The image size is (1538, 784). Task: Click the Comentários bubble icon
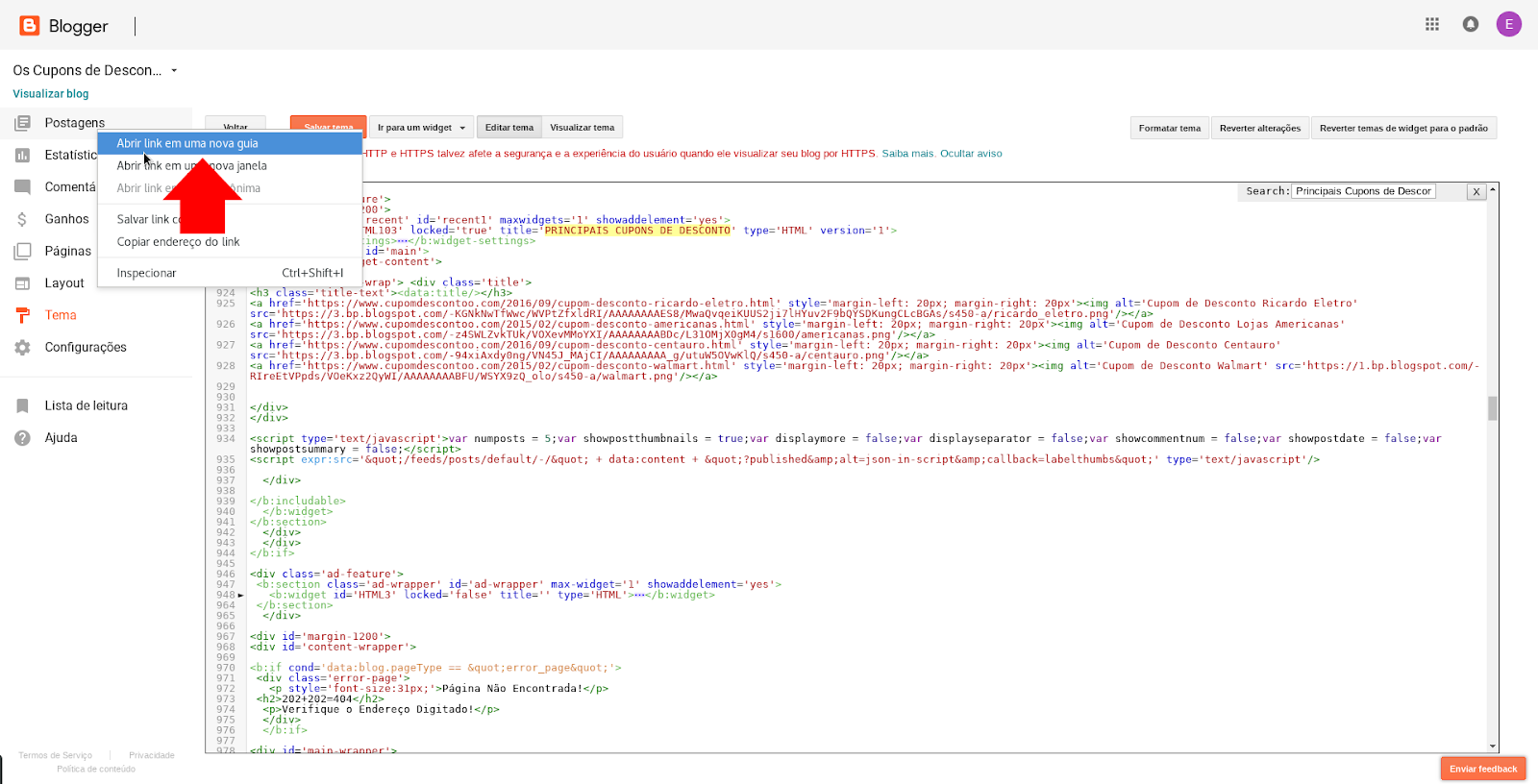pyautogui.click(x=22, y=186)
